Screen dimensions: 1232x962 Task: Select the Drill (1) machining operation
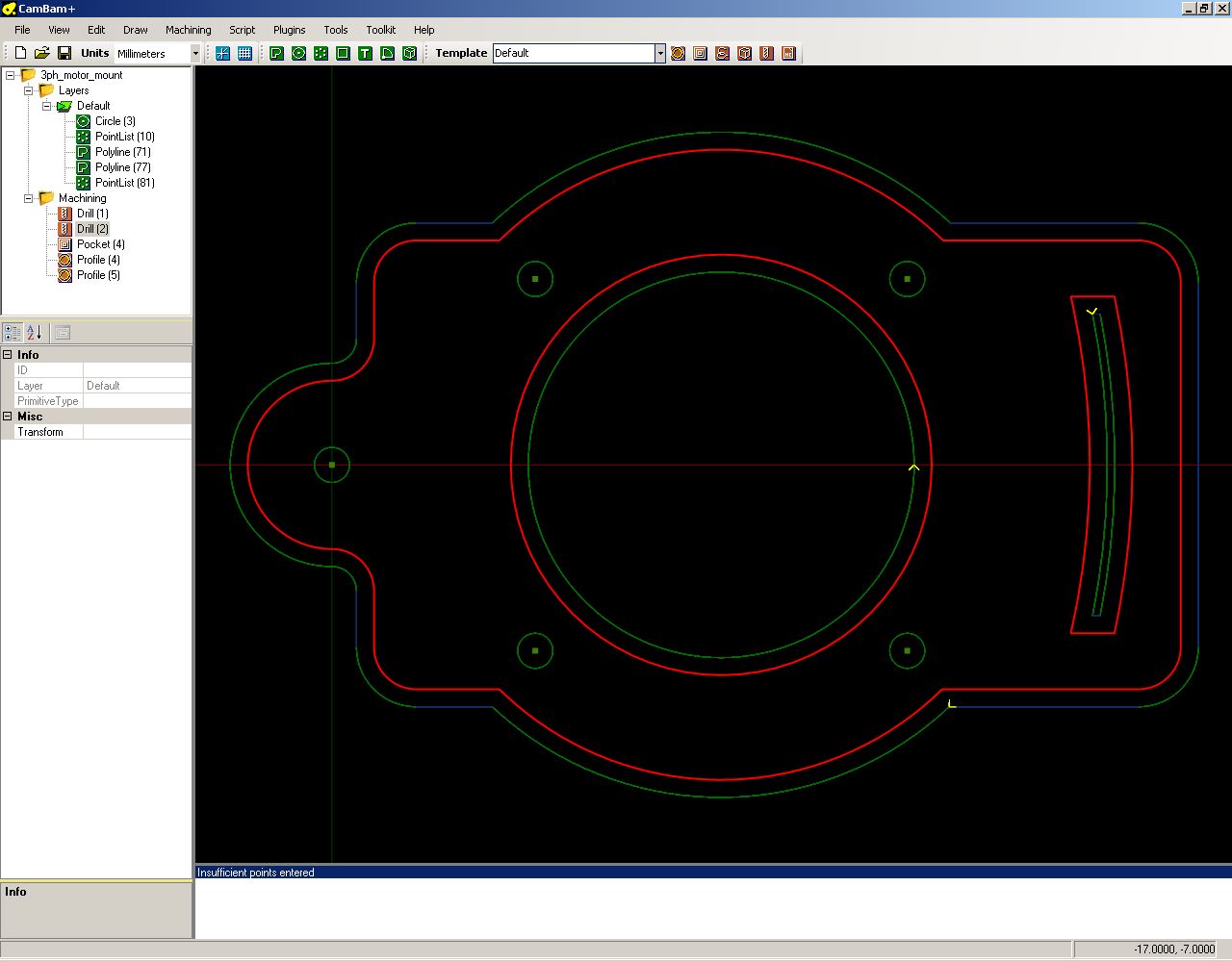click(92, 214)
